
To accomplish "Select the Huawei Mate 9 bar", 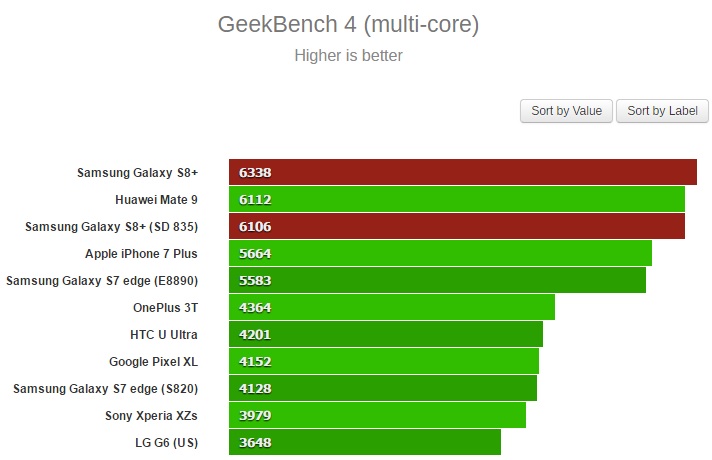I will [x=456, y=199].
